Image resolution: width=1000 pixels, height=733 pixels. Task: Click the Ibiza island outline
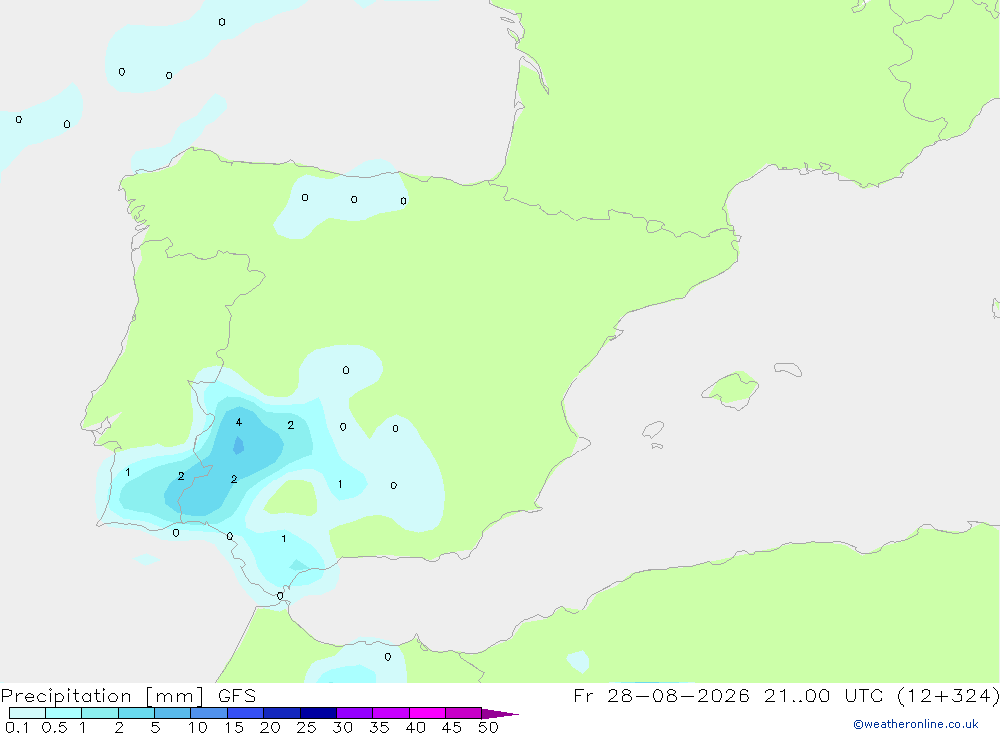click(653, 430)
